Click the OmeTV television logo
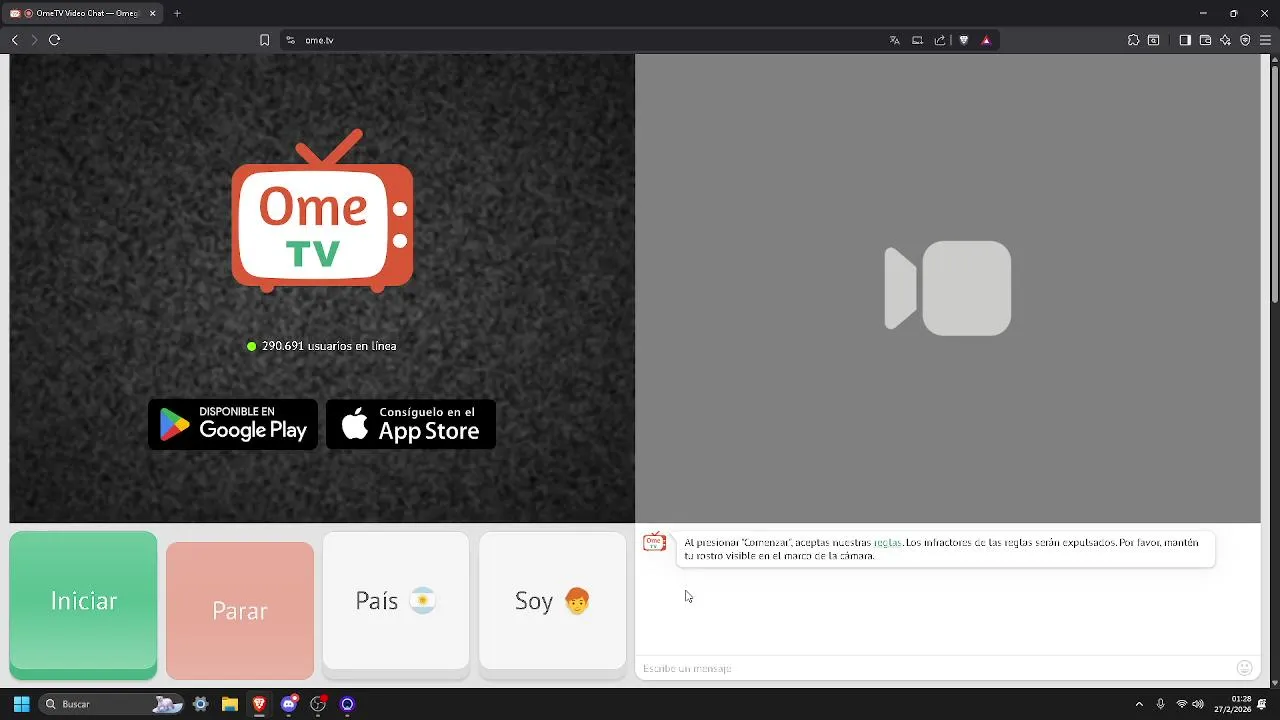 pos(322,211)
